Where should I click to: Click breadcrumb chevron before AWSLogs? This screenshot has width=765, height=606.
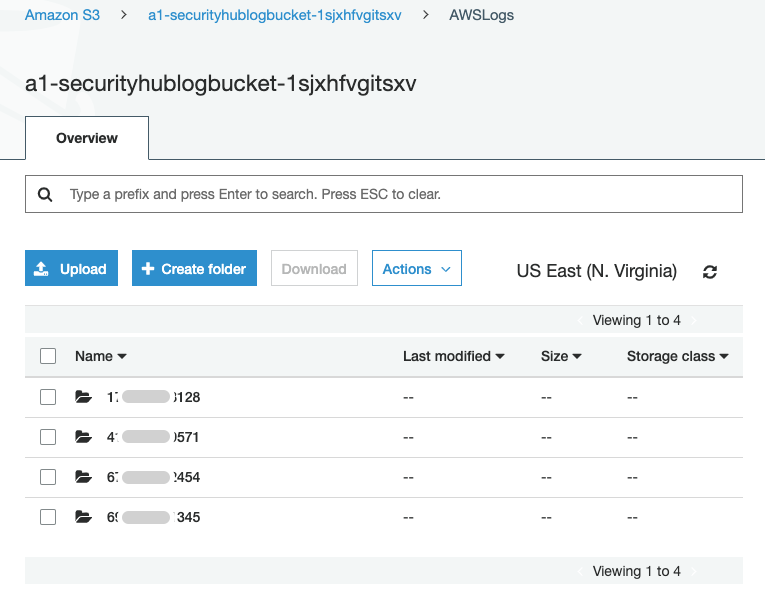tap(425, 15)
